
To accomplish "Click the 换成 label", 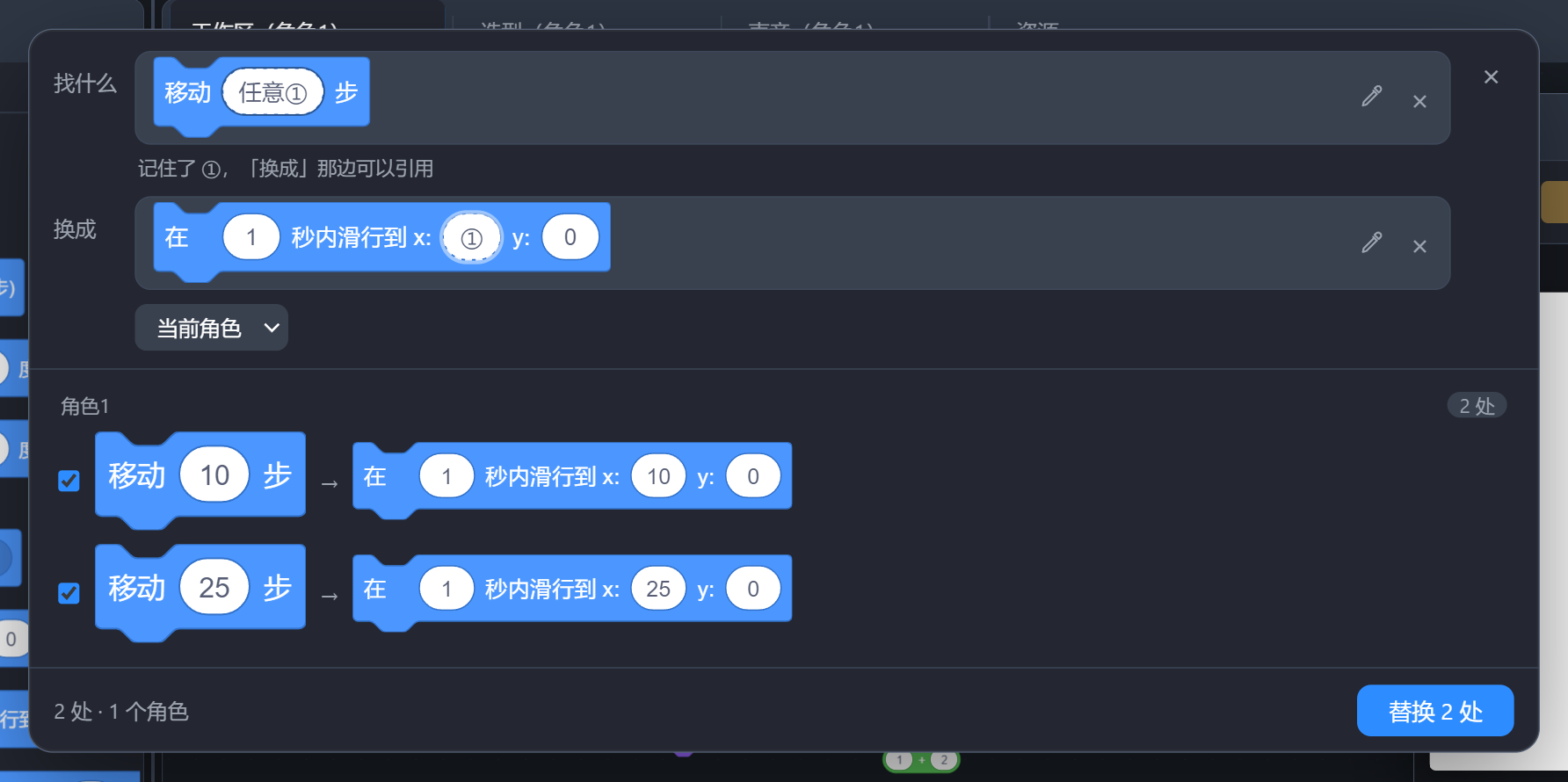I will pyautogui.click(x=75, y=229).
